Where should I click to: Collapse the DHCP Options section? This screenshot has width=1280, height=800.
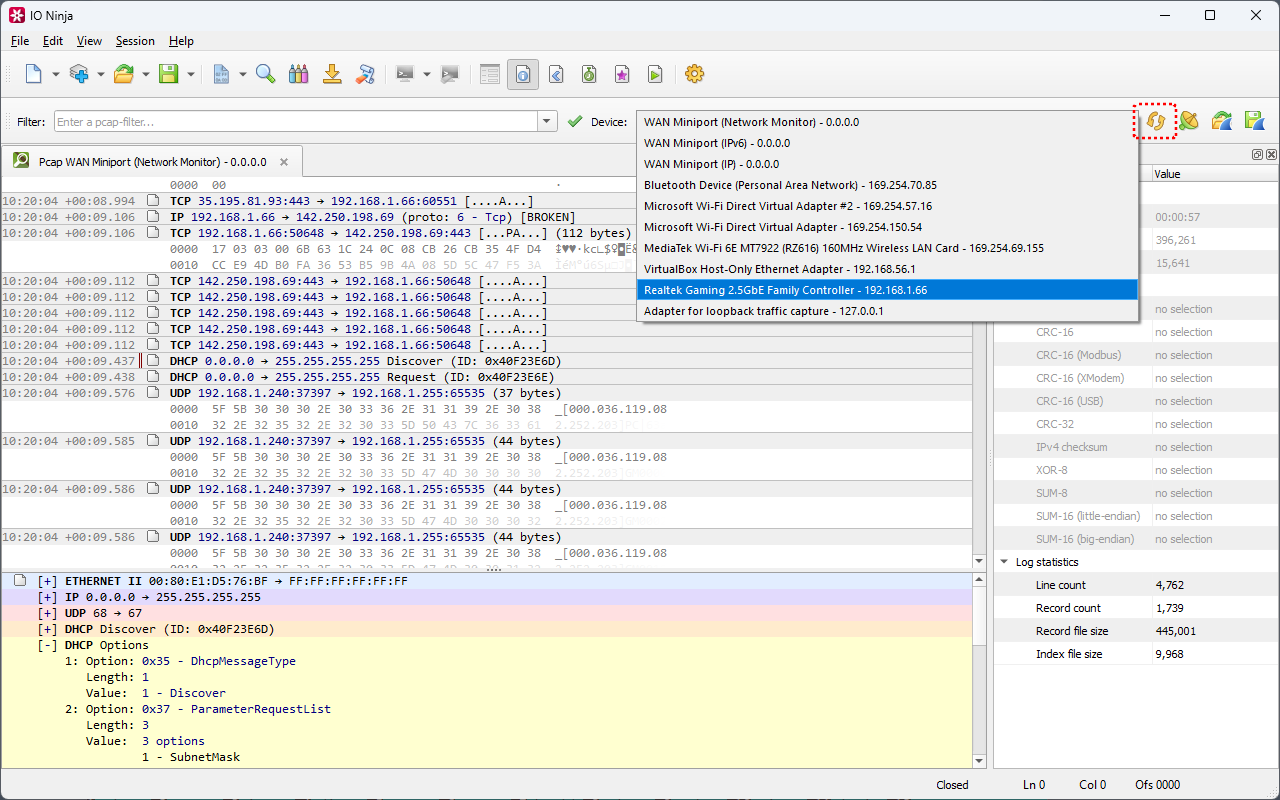[x=47, y=645]
